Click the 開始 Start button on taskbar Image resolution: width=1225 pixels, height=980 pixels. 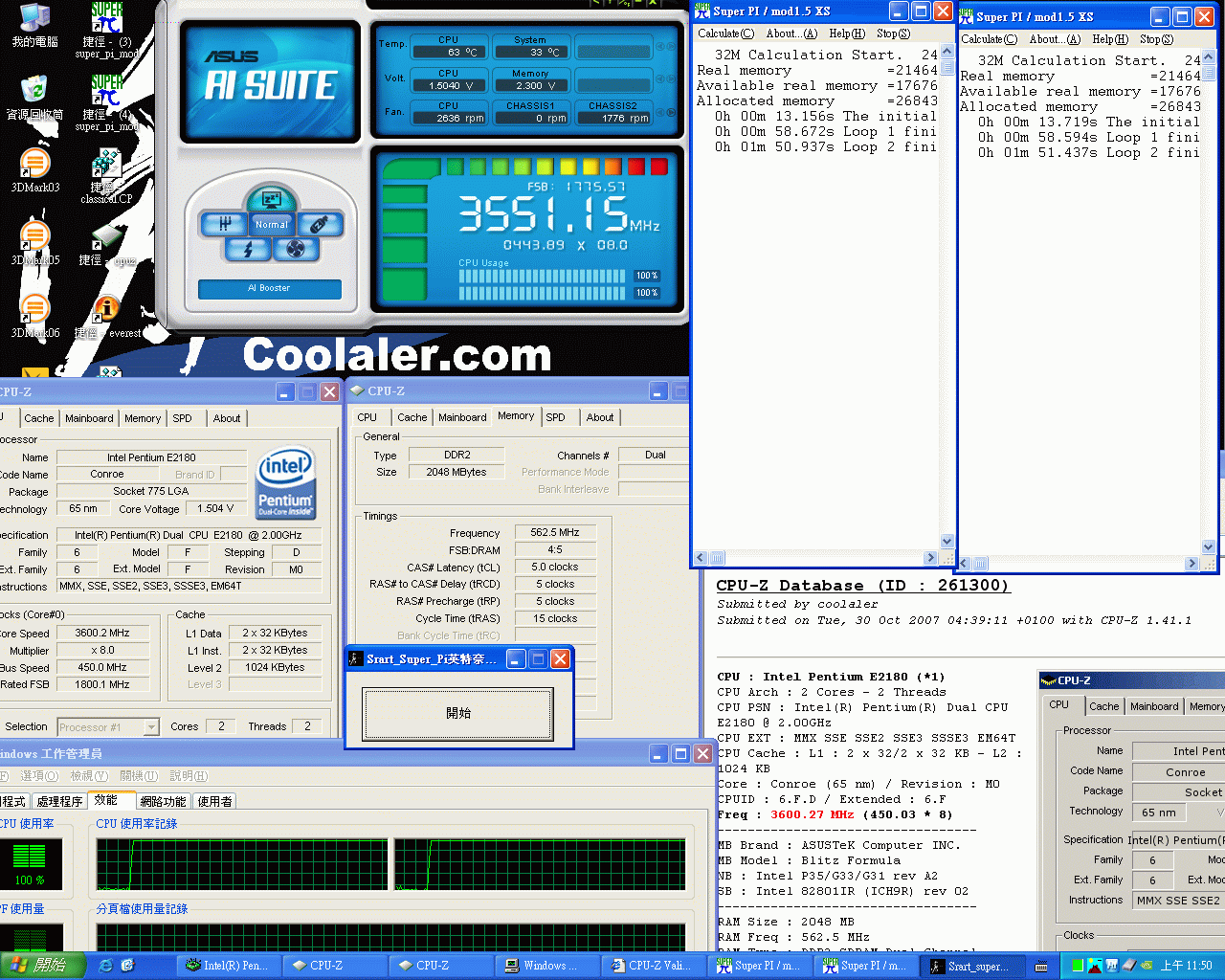[x=43, y=966]
